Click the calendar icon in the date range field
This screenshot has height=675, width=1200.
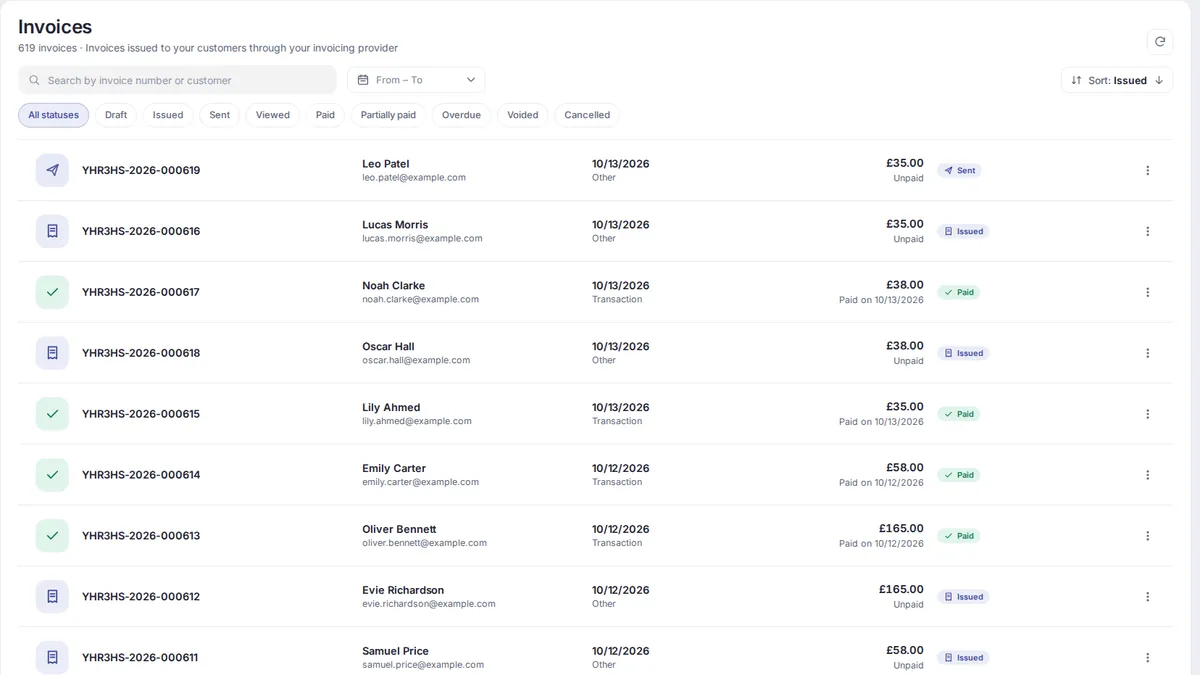pyautogui.click(x=363, y=80)
